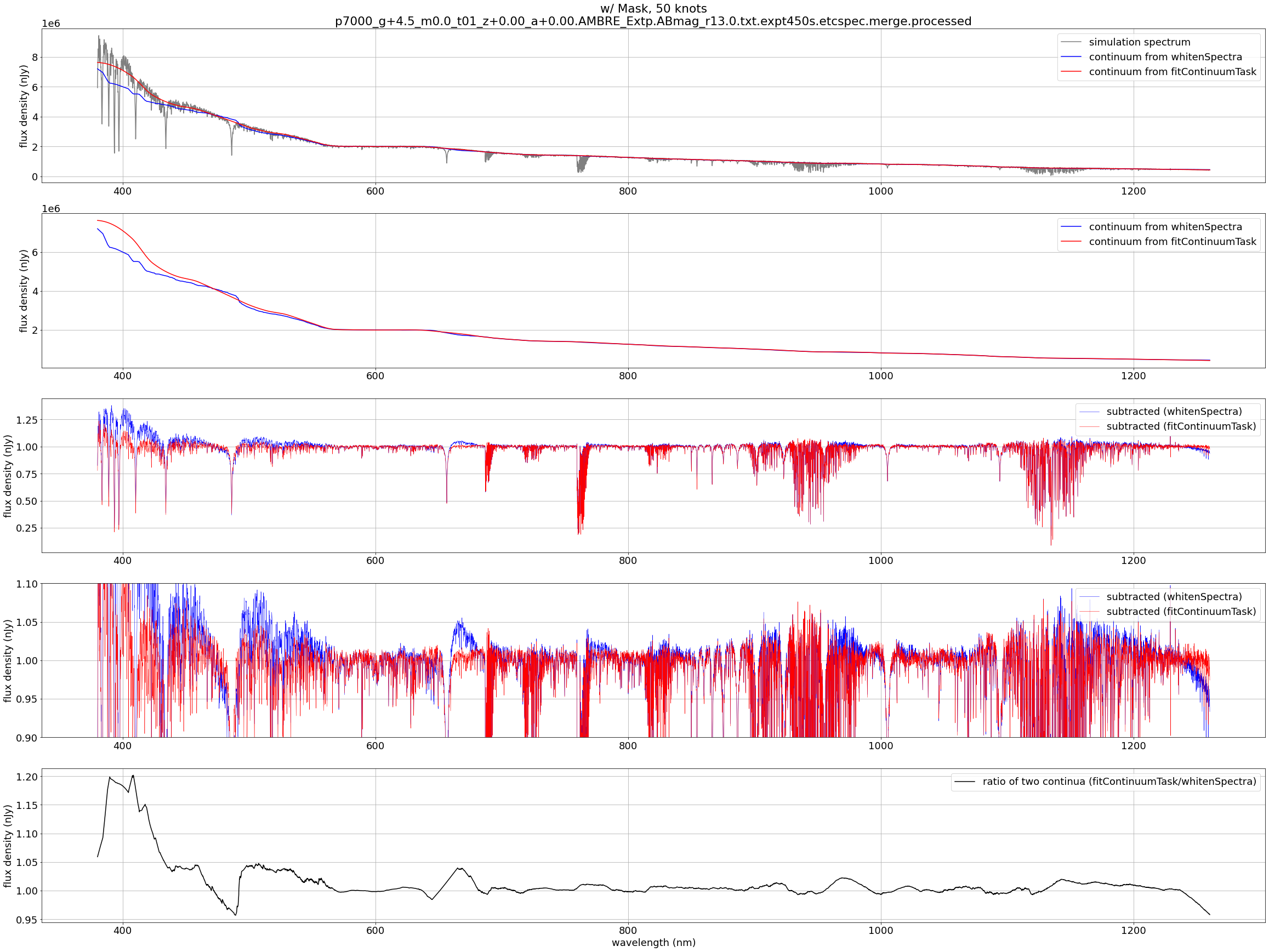
Task: Click the 0.25 y-tick label on third plot
Action: [26, 528]
